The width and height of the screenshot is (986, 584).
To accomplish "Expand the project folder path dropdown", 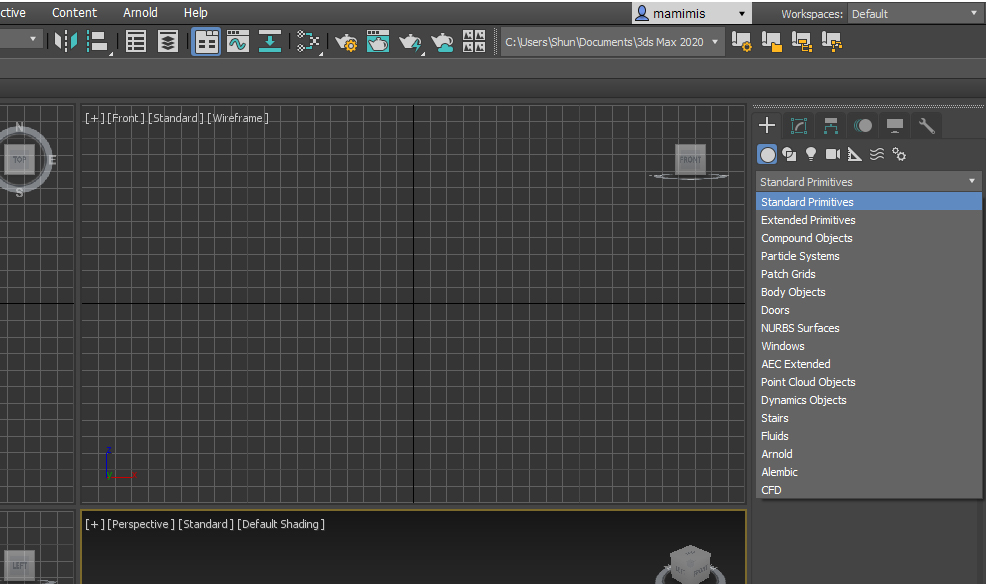I will 714,42.
